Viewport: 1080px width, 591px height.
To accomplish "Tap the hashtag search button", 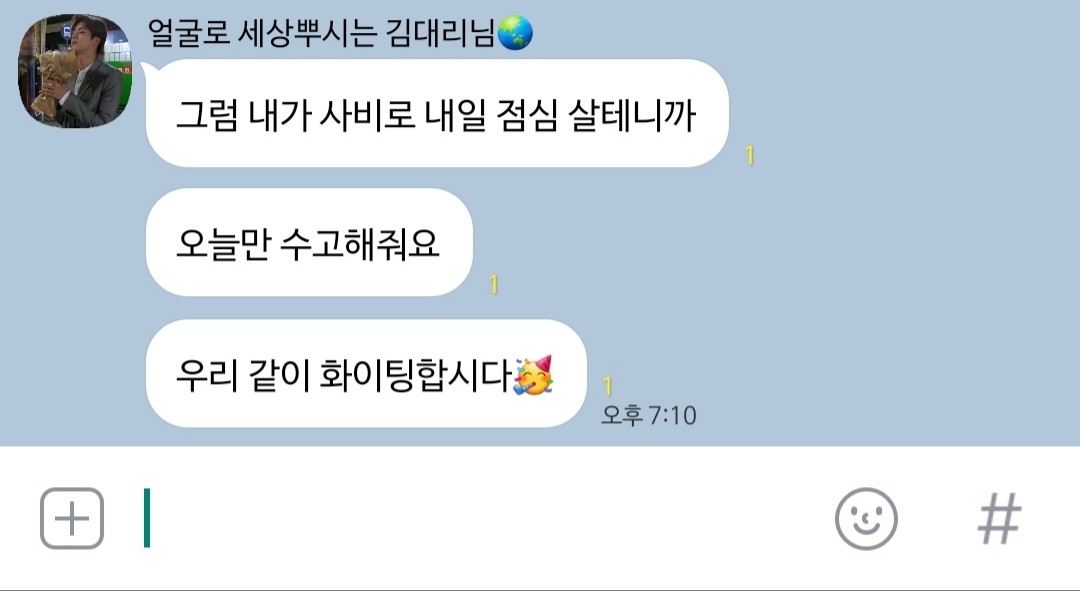I will [999, 518].
